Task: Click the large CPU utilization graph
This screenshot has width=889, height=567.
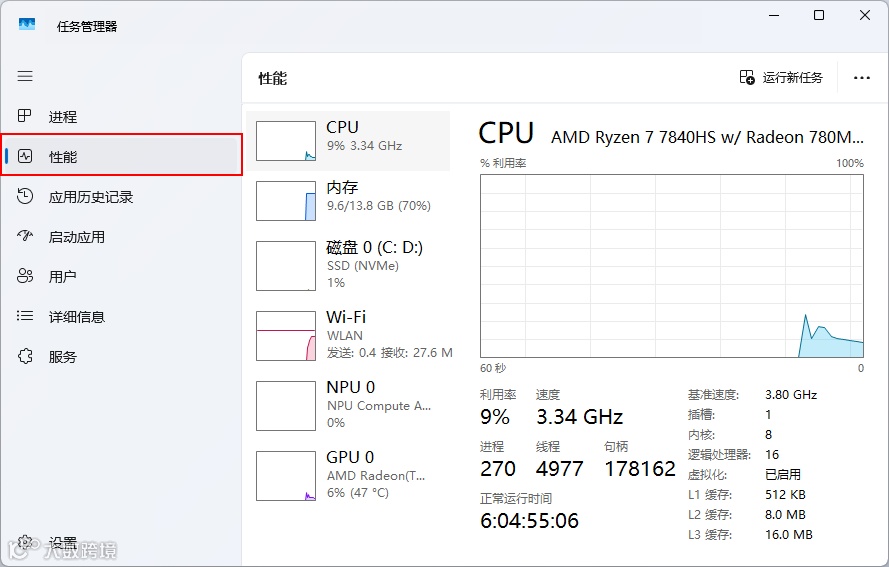Action: (672, 266)
